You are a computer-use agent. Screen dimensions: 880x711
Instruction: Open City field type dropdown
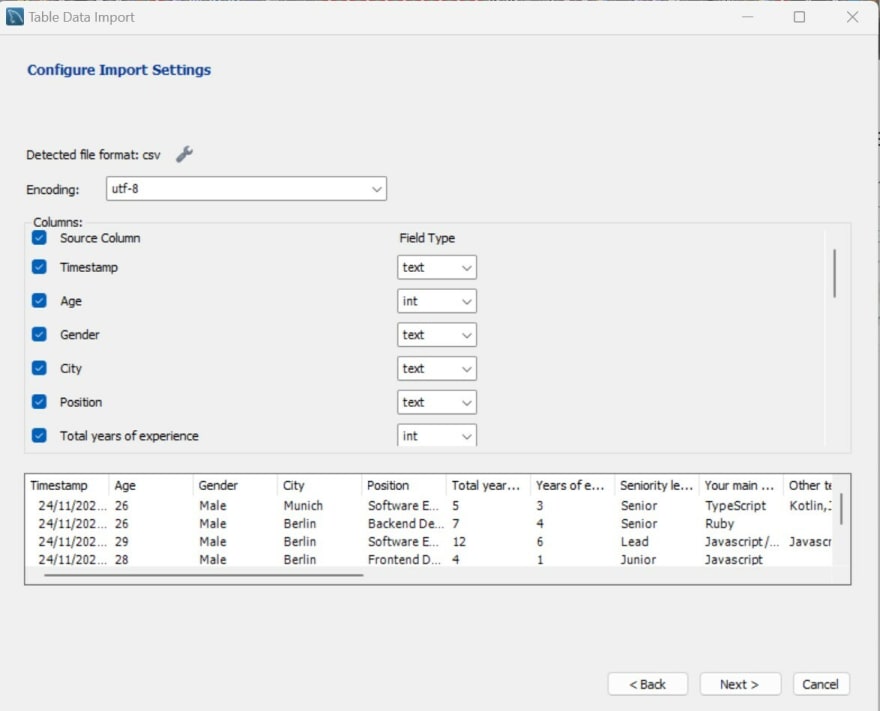[x=437, y=368]
